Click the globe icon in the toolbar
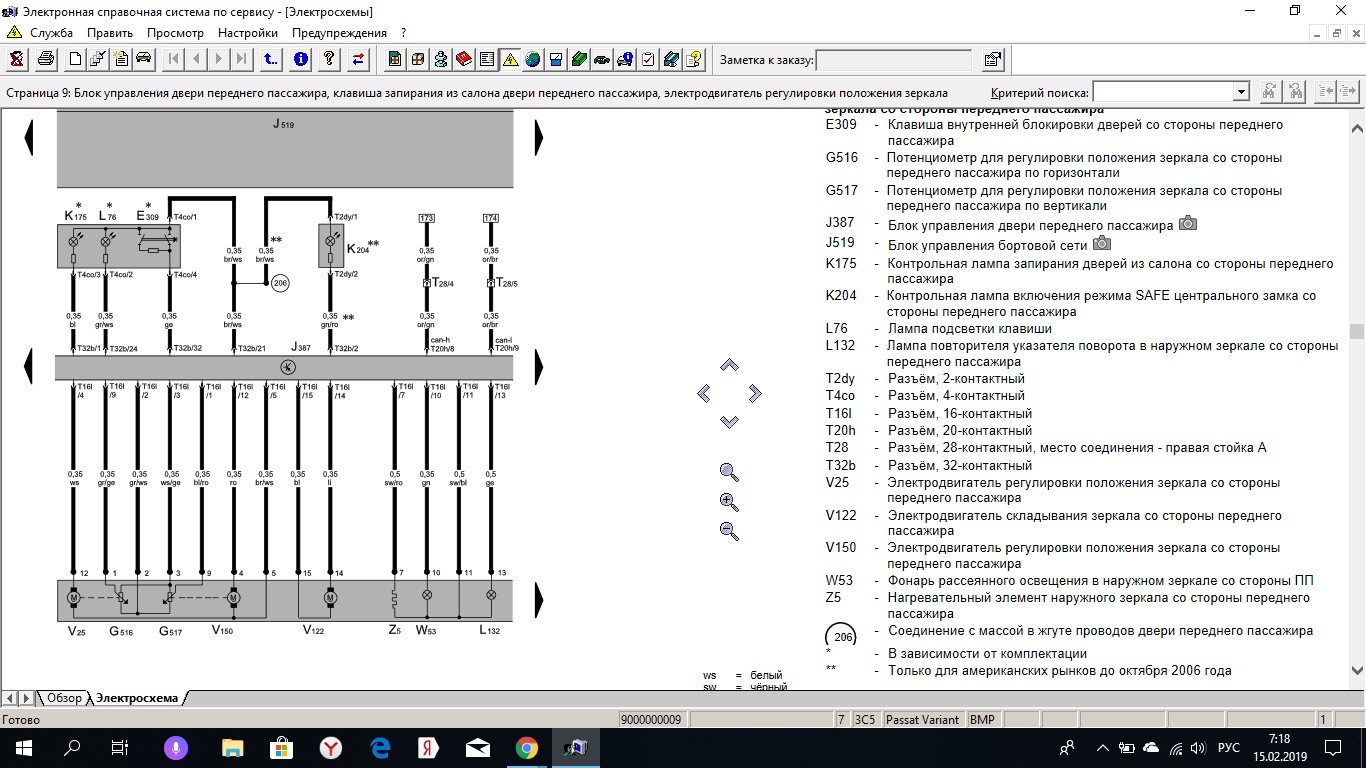The height and width of the screenshot is (768, 1366). 532,59
